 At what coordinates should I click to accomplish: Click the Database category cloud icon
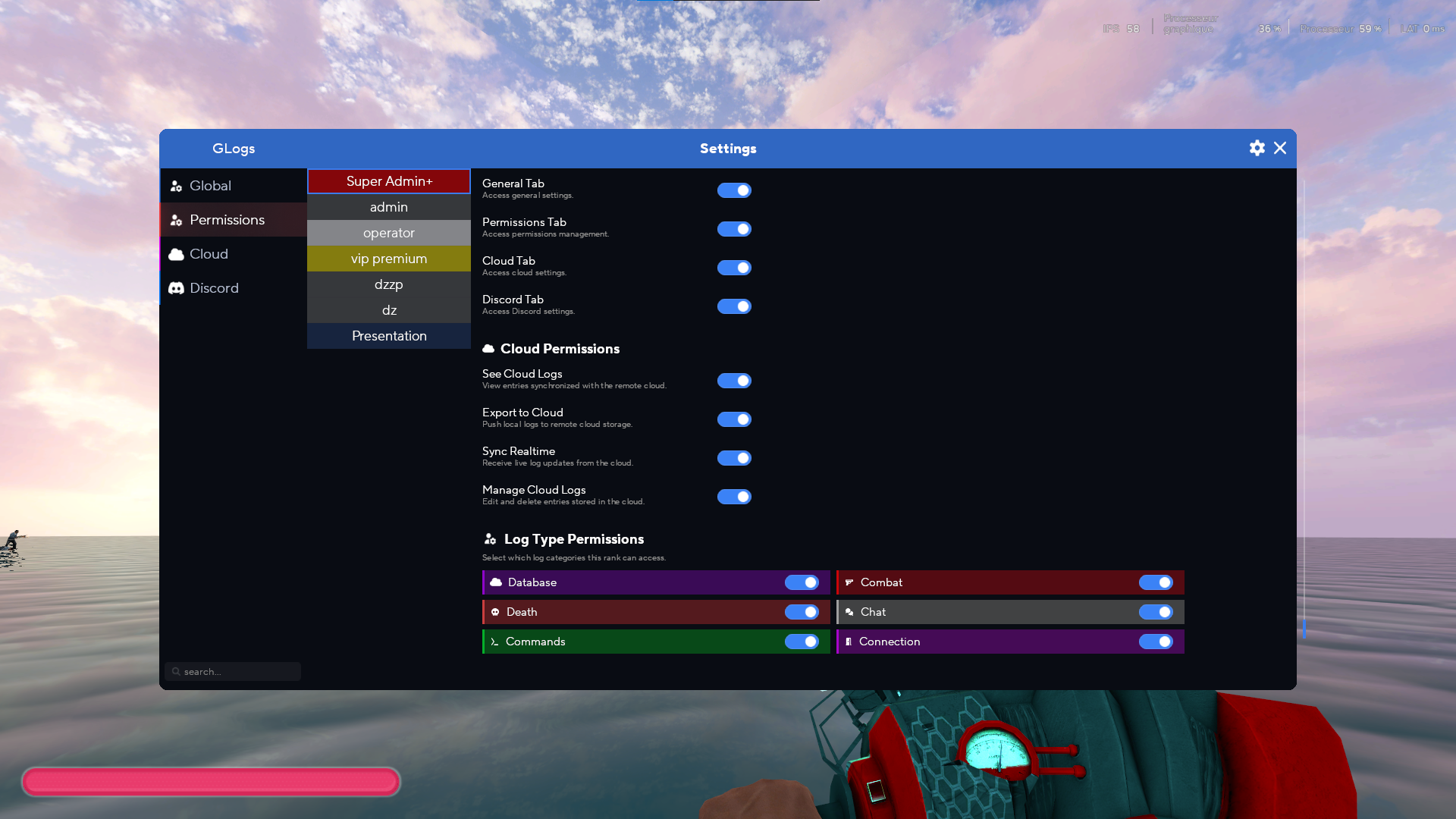496,582
